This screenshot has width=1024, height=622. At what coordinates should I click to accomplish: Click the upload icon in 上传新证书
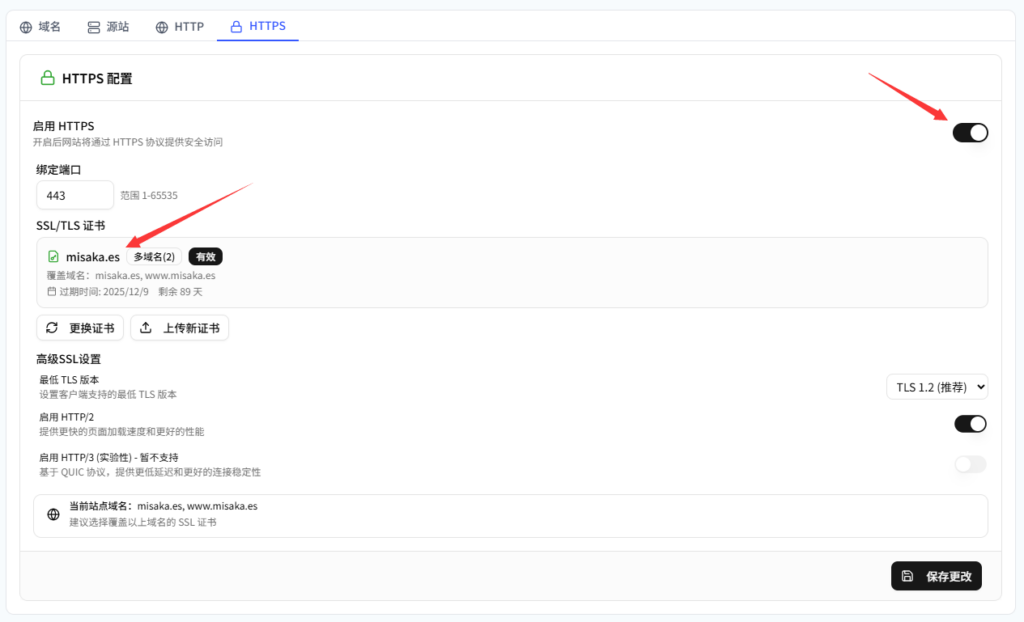146,328
